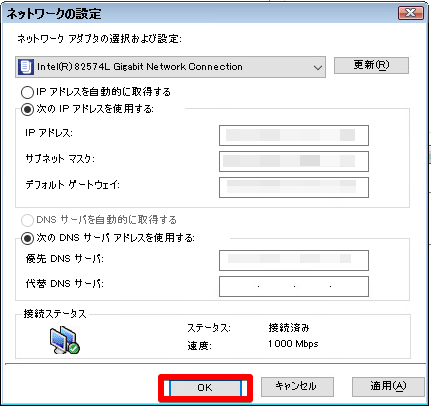This screenshot has width=431, height=406.
Task: Click the network adapter icon in dropdown
Action: (26, 67)
